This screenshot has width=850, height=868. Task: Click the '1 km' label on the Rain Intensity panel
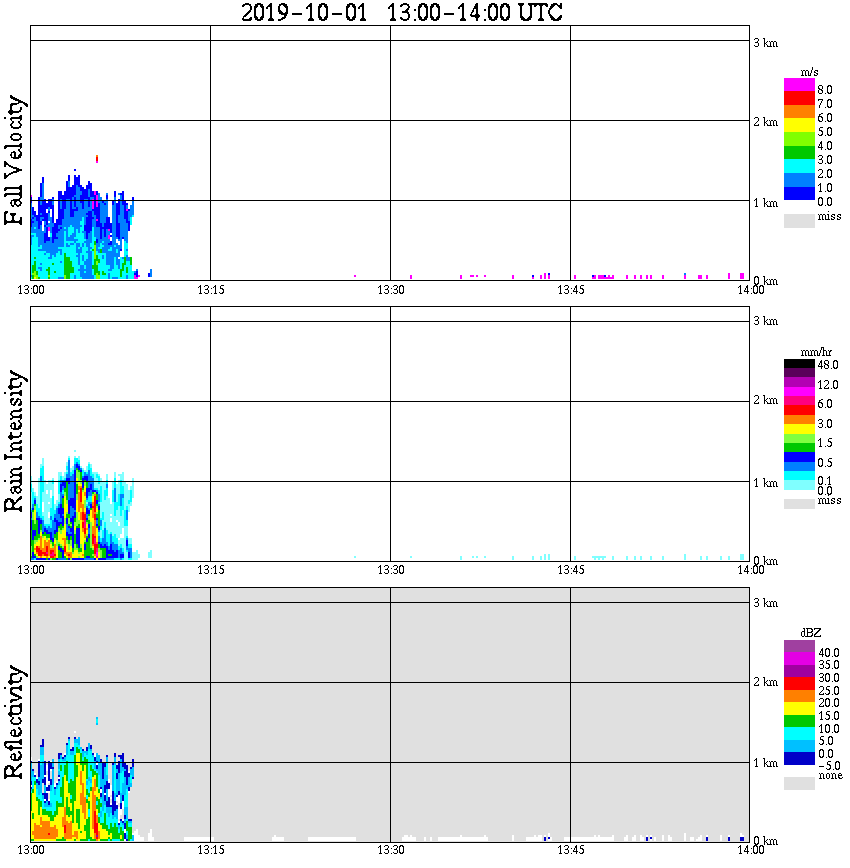(765, 483)
